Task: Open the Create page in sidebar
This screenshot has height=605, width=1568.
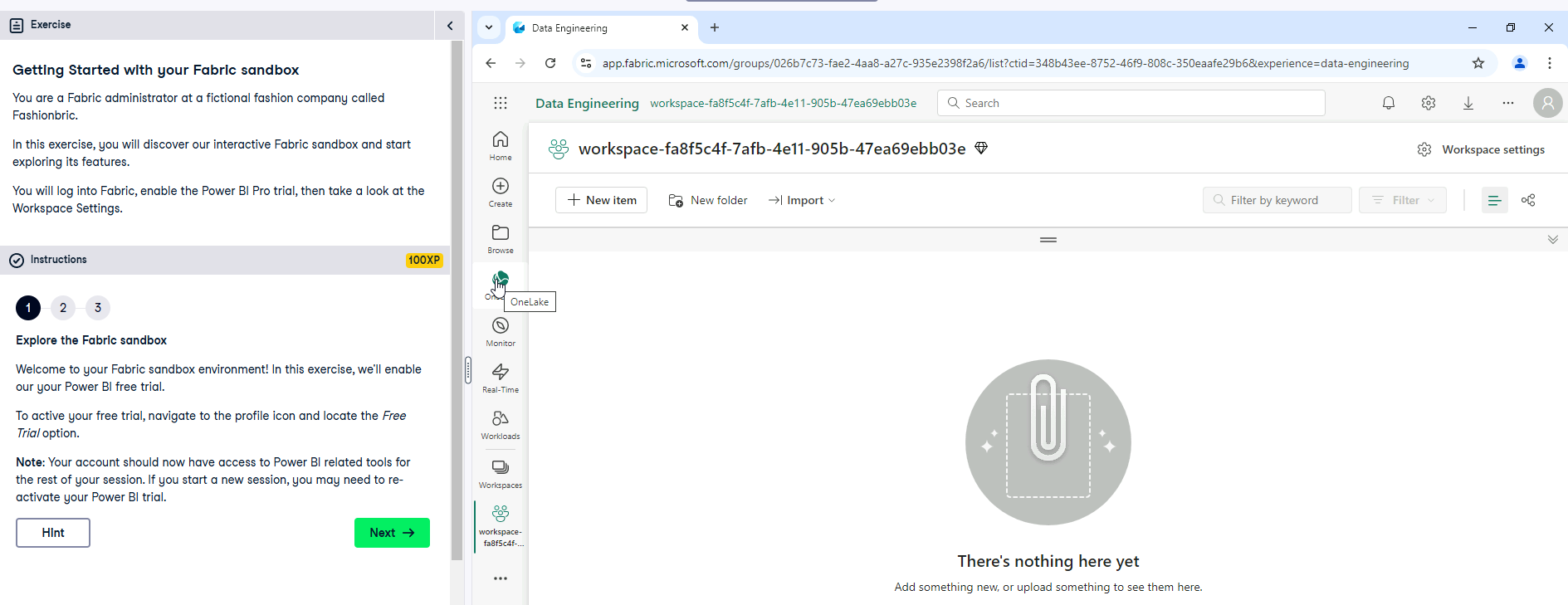Action: (501, 192)
